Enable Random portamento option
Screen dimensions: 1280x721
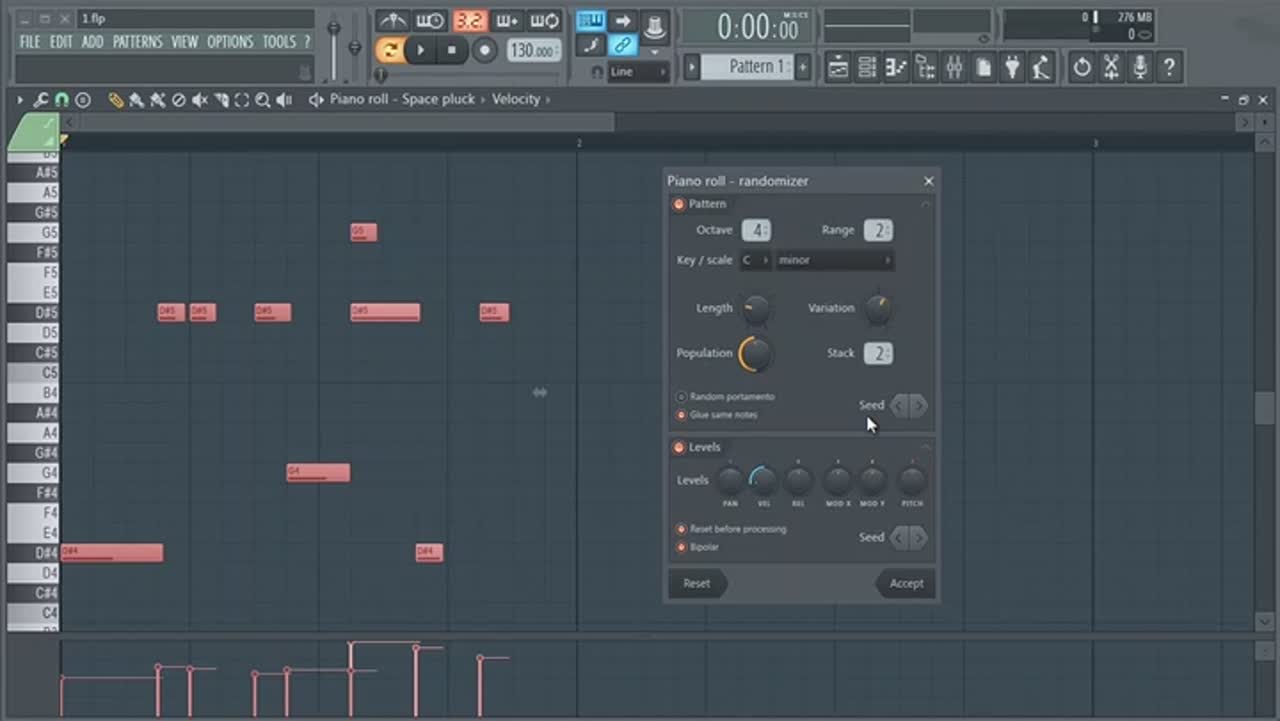pos(682,397)
